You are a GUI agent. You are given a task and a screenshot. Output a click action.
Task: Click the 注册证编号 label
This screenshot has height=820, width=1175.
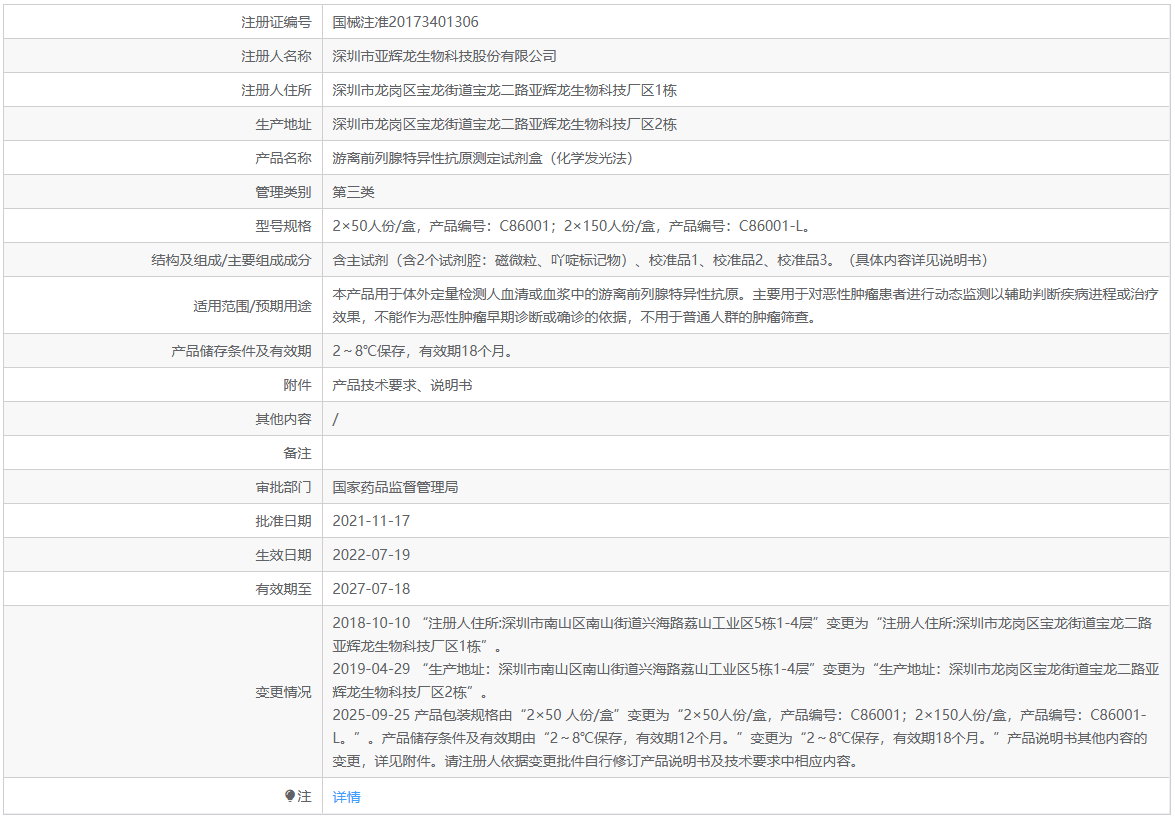(276, 22)
